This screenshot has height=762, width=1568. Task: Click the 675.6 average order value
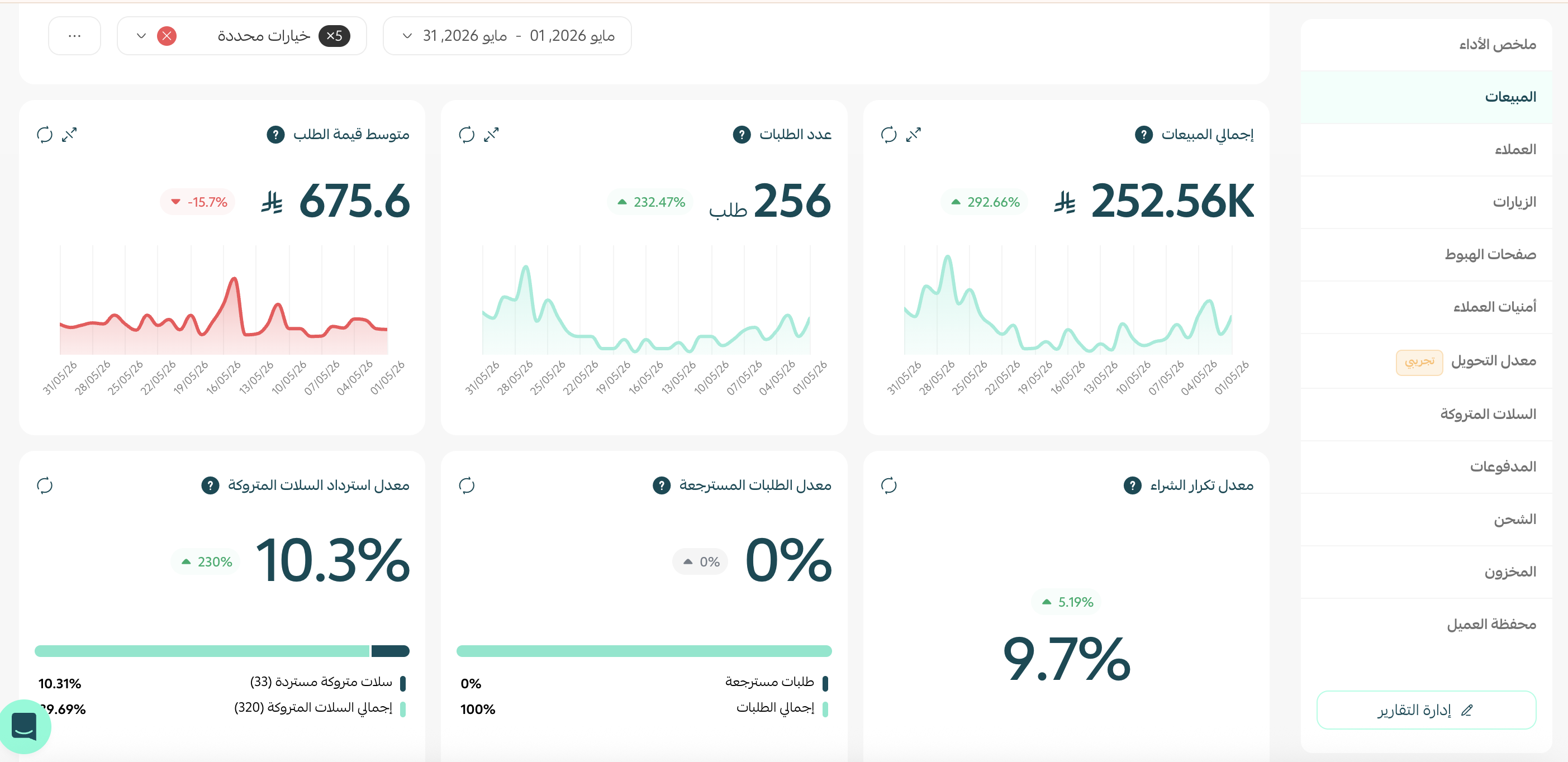[354, 201]
